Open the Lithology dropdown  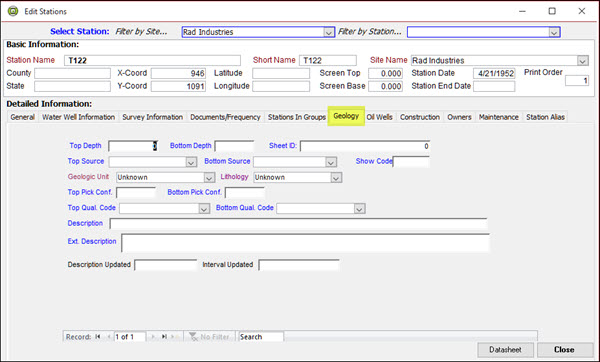coord(336,178)
